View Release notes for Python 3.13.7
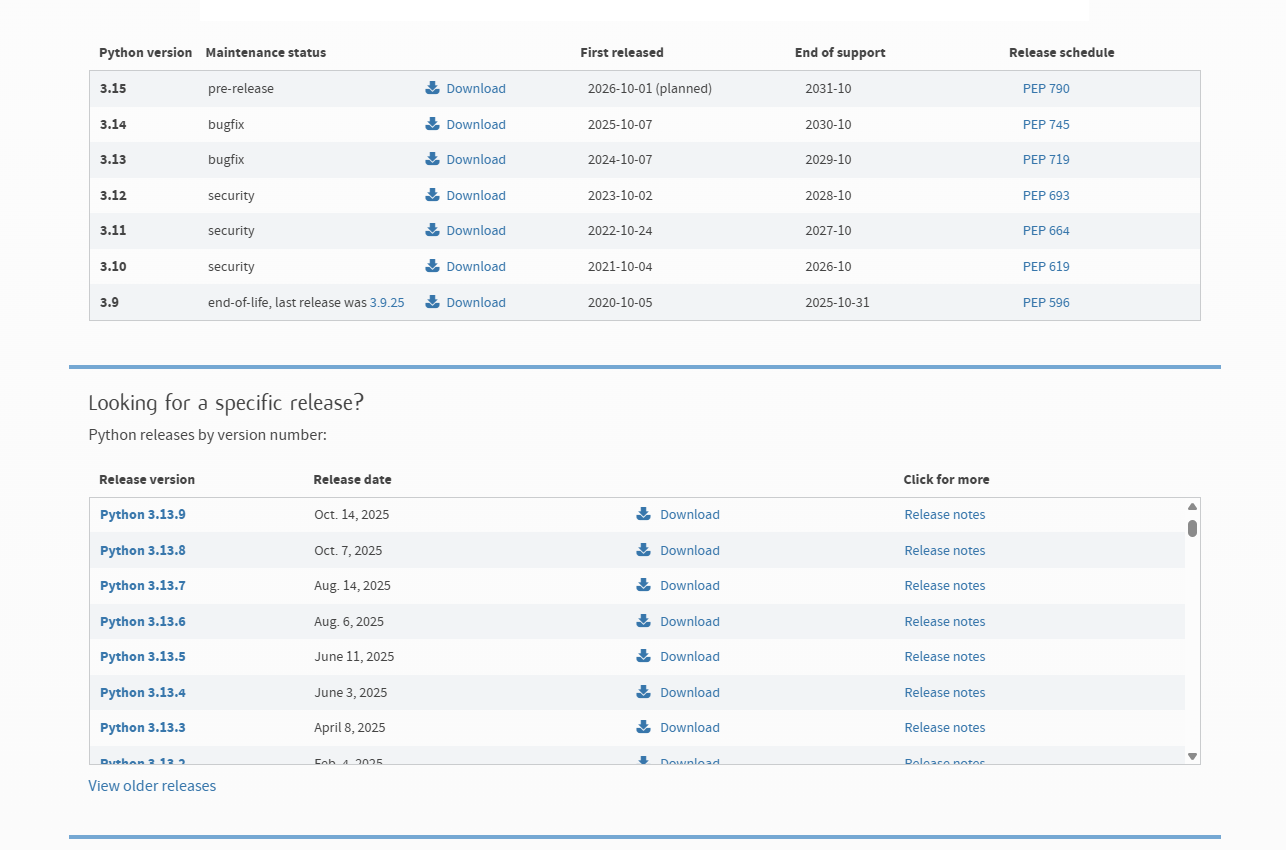The image size is (1286, 850). (945, 586)
